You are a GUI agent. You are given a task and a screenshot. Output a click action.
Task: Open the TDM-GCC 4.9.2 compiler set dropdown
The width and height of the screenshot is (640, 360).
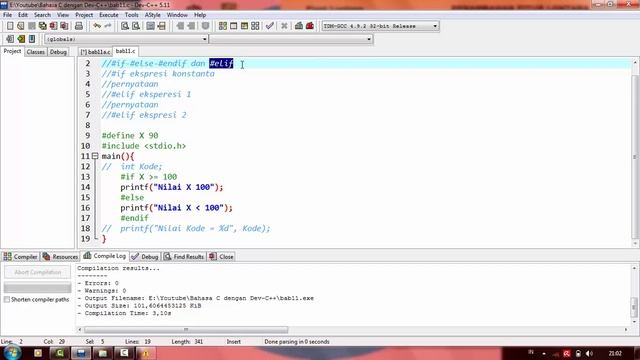[x=380, y=26]
